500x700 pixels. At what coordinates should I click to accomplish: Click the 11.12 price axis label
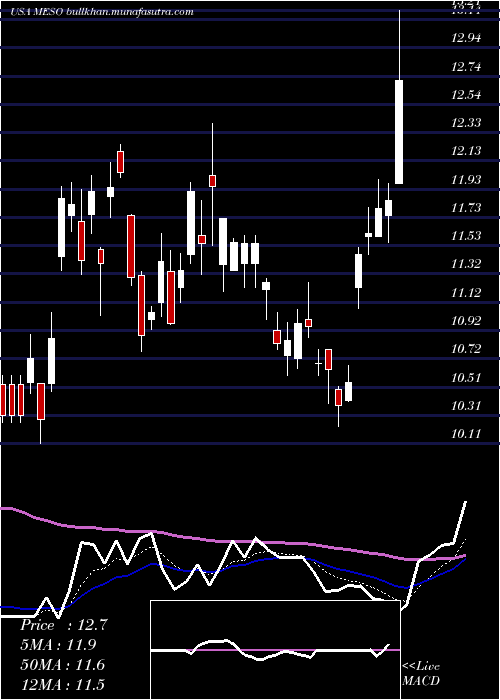pyautogui.click(x=466, y=292)
